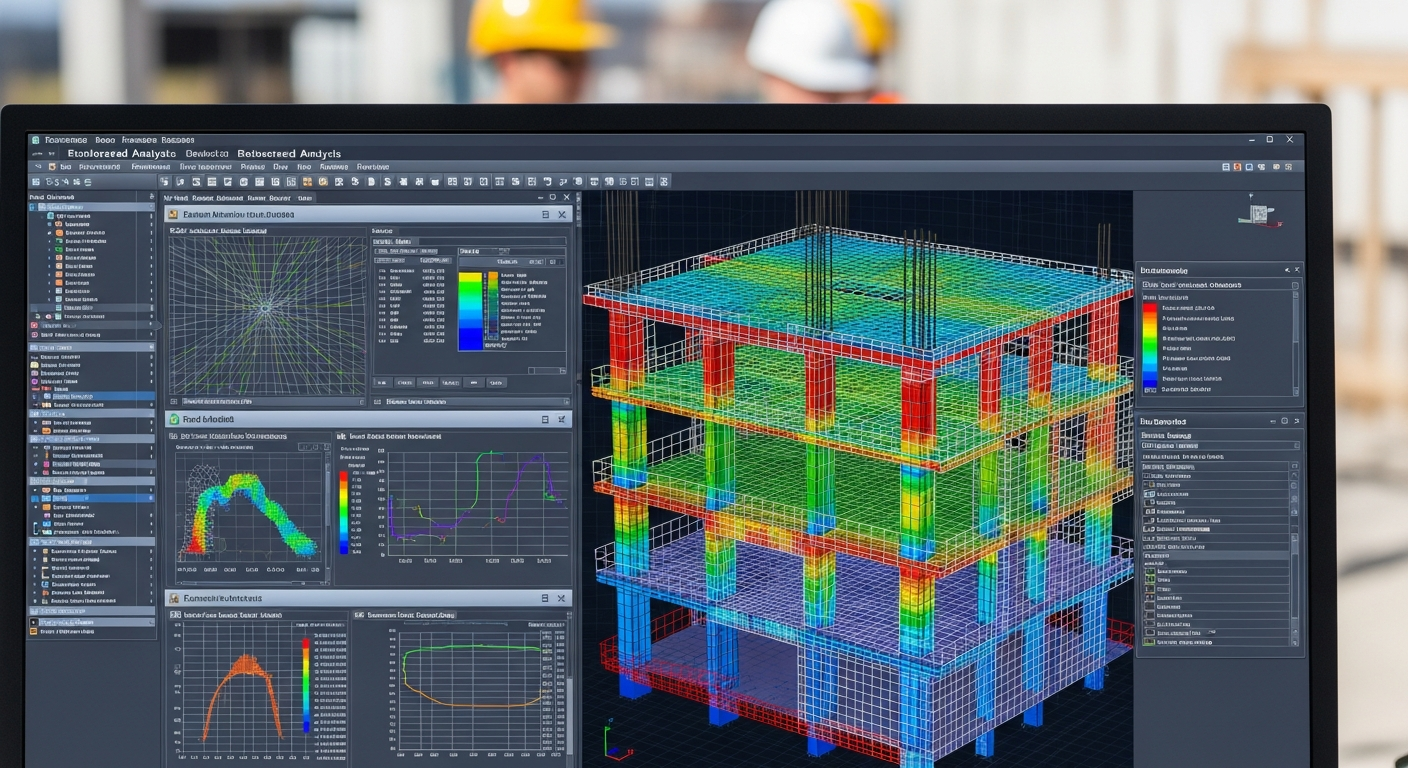This screenshot has height=768, width=1408.
Task: Close the radial mesh plot panel
Action: [562, 214]
